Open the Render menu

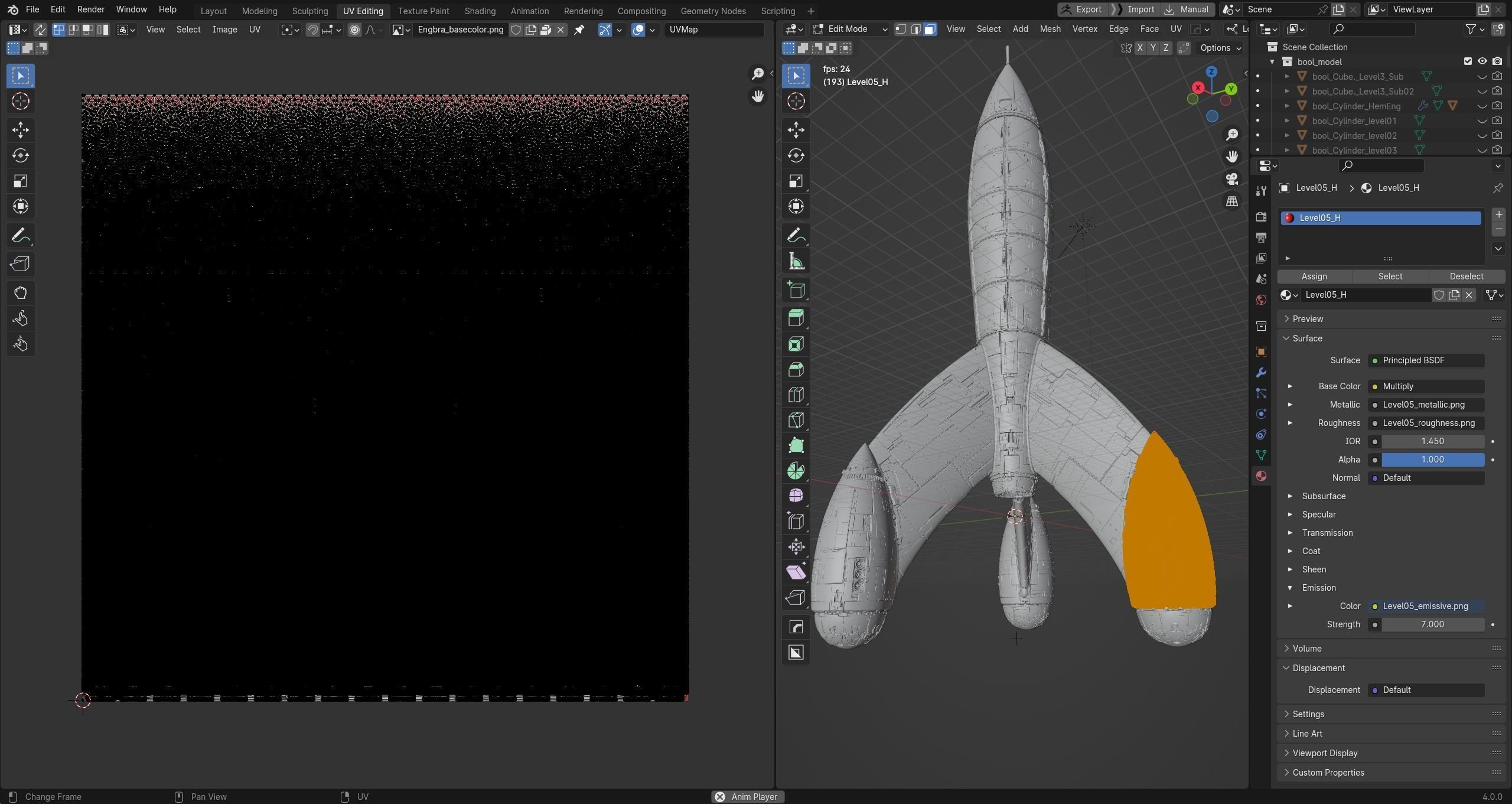coord(90,9)
